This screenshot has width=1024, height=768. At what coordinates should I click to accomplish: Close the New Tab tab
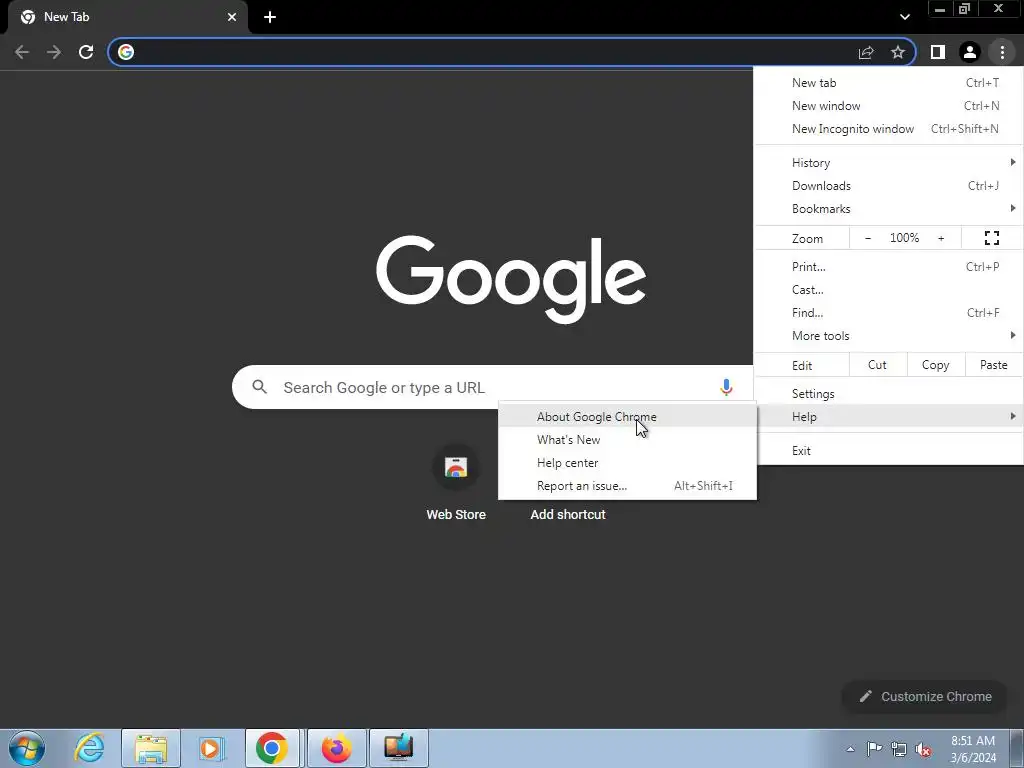(x=232, y=17)
